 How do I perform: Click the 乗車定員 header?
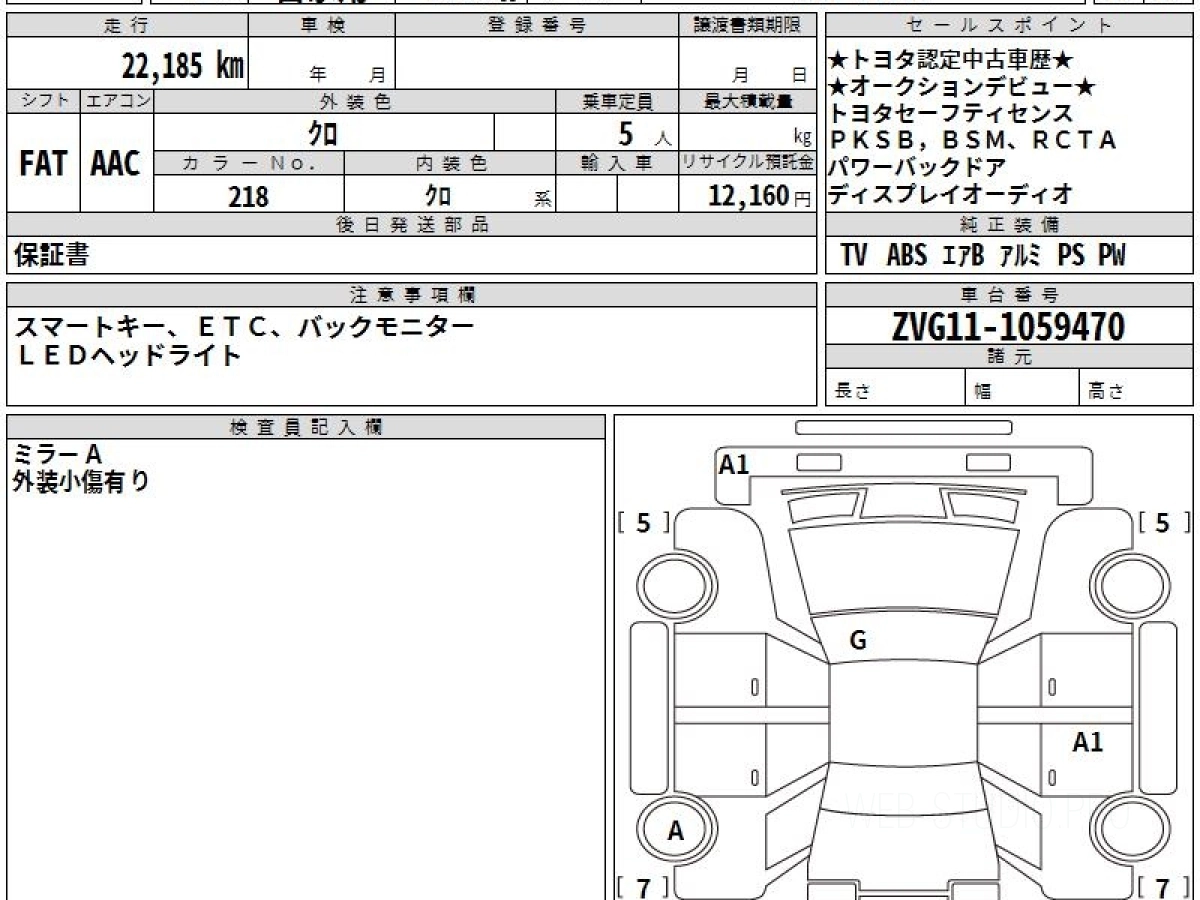617,102
